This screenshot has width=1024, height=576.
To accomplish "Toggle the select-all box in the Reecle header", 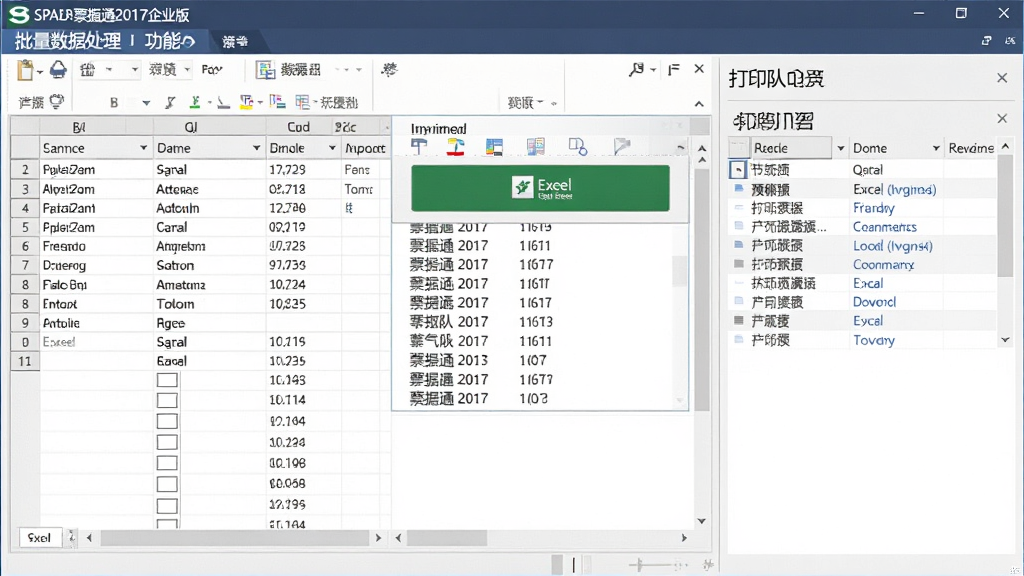I will click(738, 148).
